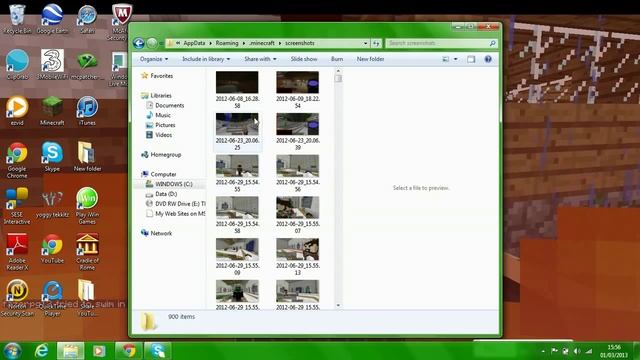Switch to Skype in the taskbar
640x360 pixels.
158,351
